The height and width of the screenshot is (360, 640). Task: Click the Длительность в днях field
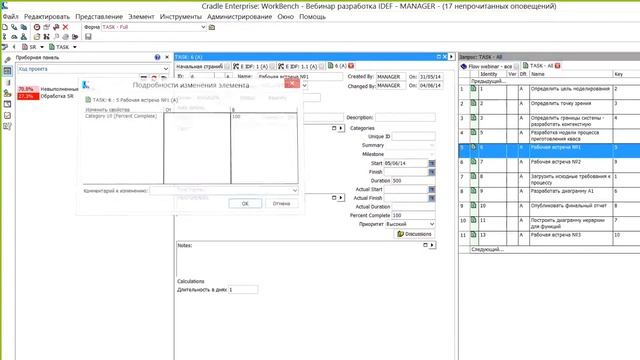tap(242, 290)
